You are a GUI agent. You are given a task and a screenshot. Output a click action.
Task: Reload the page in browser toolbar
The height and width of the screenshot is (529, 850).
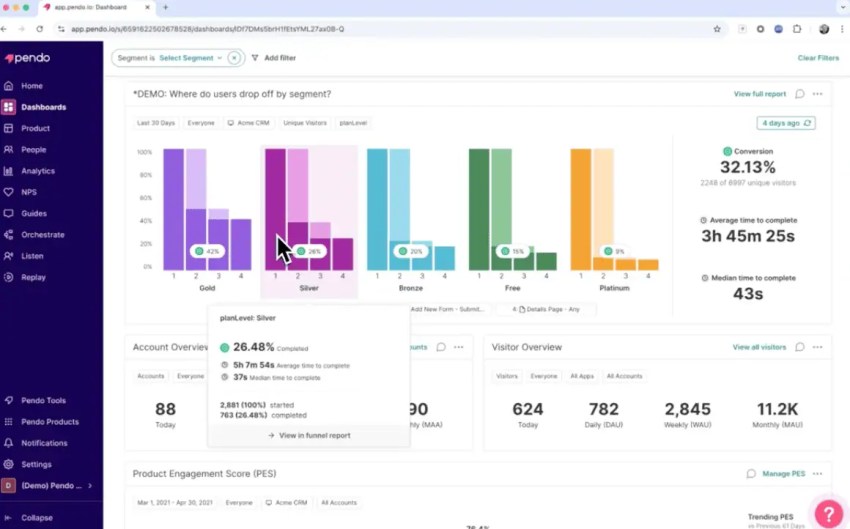point(40,29)
